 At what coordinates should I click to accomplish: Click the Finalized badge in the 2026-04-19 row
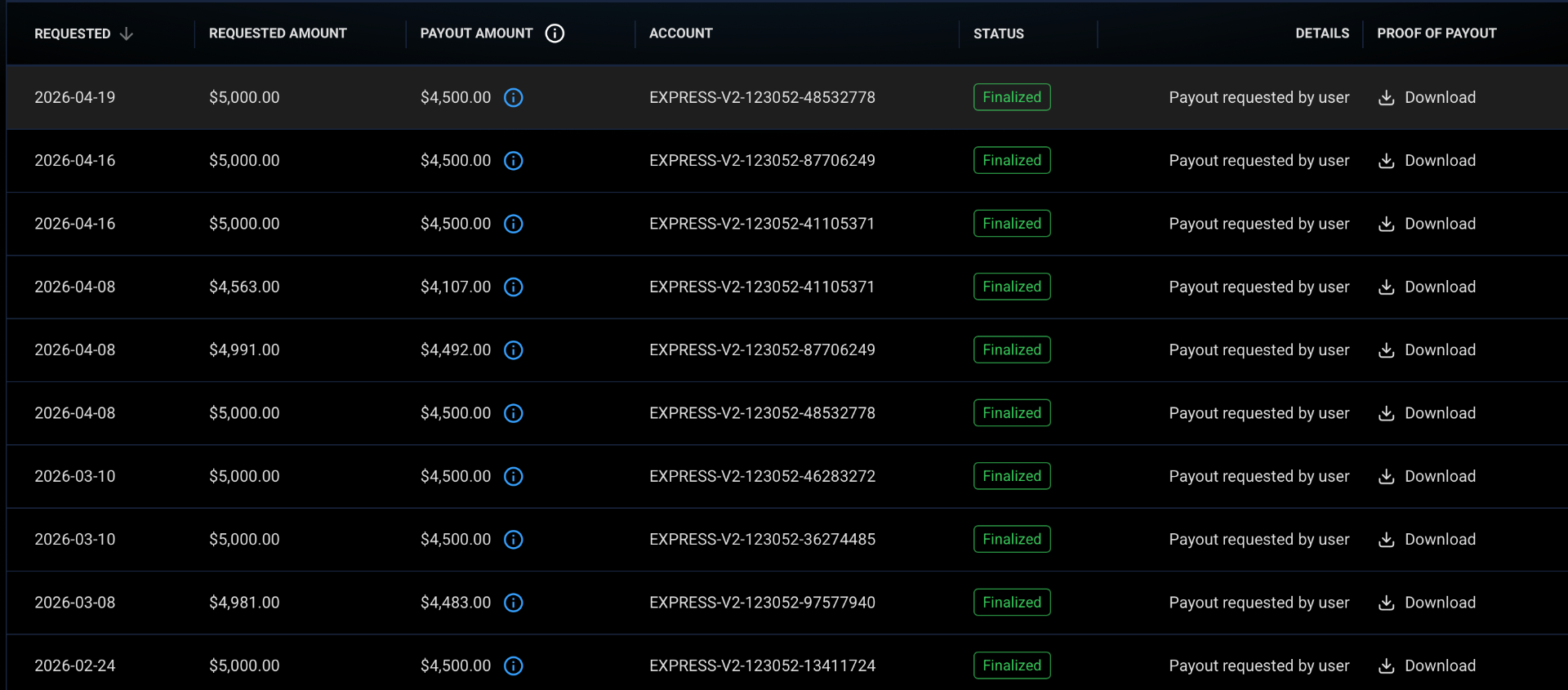click(1012, 97)
